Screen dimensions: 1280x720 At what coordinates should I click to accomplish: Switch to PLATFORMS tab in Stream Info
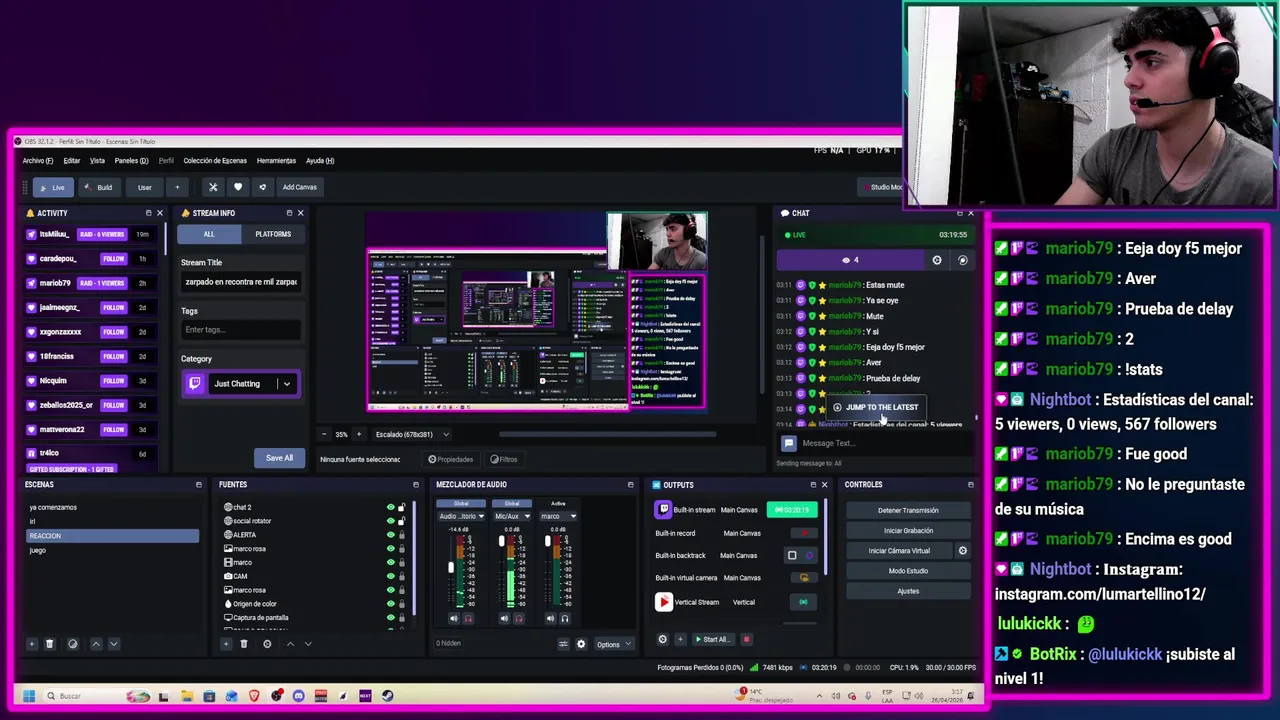pos(273,234)
